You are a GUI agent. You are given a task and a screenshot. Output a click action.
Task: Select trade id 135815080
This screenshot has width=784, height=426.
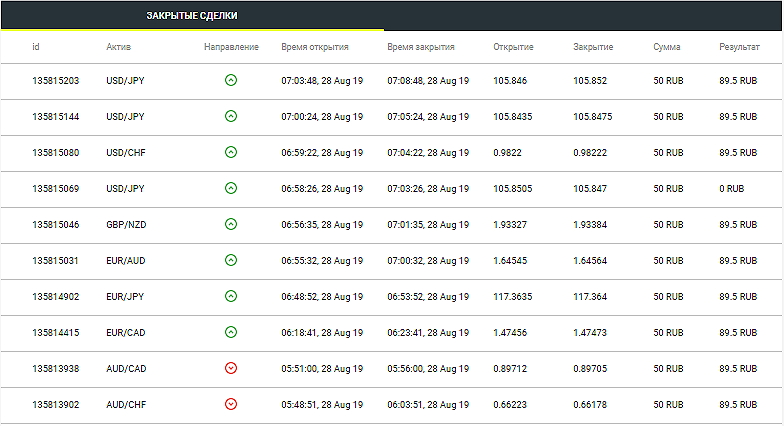point(56,152)
